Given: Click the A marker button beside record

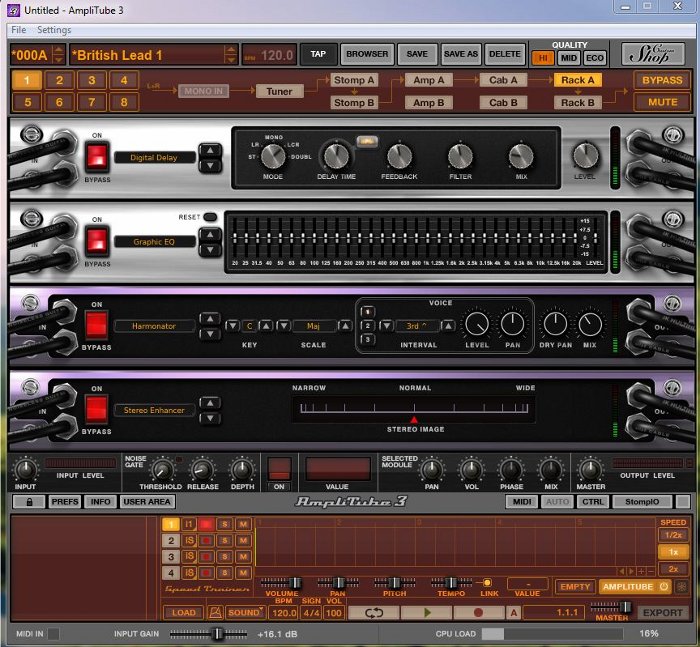Looking at the screenshot, I should click(x=514, y=612).
